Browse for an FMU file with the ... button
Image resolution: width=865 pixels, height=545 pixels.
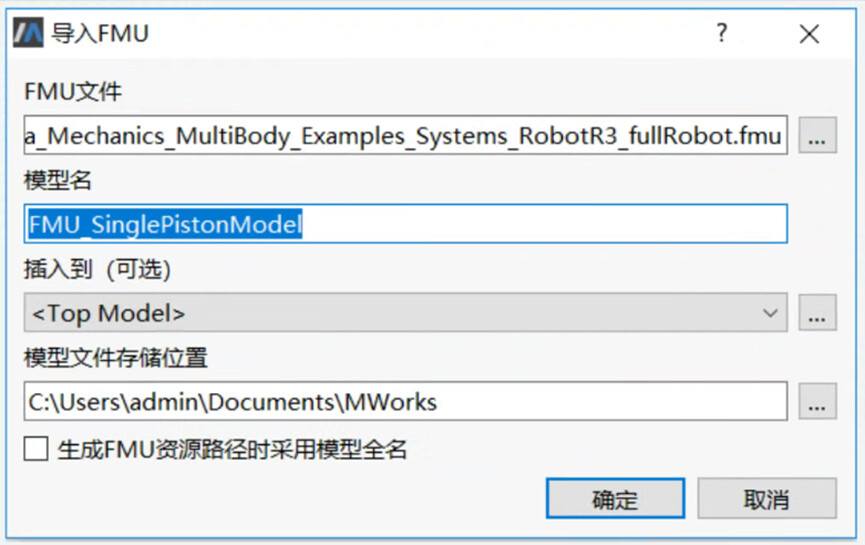[818, 135]
